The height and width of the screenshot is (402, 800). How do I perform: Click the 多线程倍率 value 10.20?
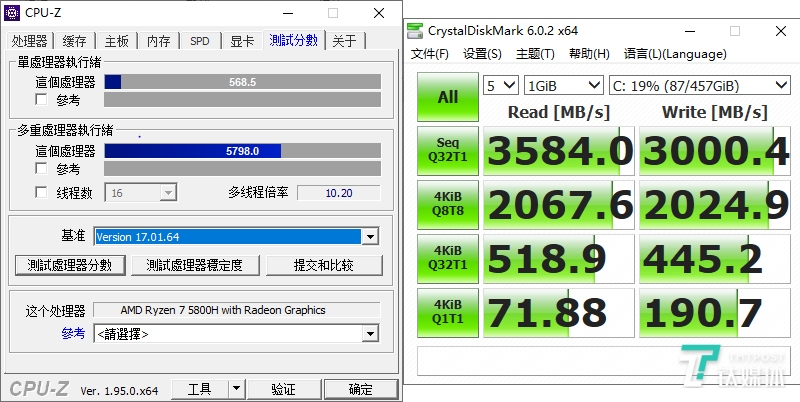click(x=339, y=193)
